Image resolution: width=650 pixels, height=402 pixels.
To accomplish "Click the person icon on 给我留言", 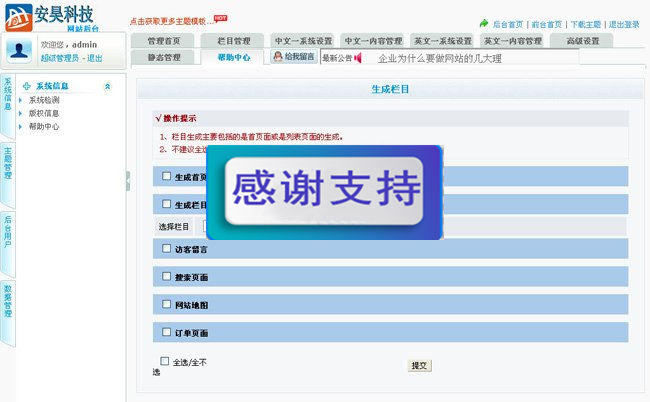I will click(278, 56).
